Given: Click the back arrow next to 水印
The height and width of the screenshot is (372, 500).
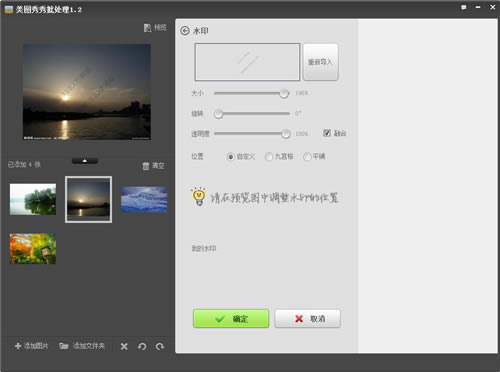Looking at the screenshot, I should pos(185,31).
